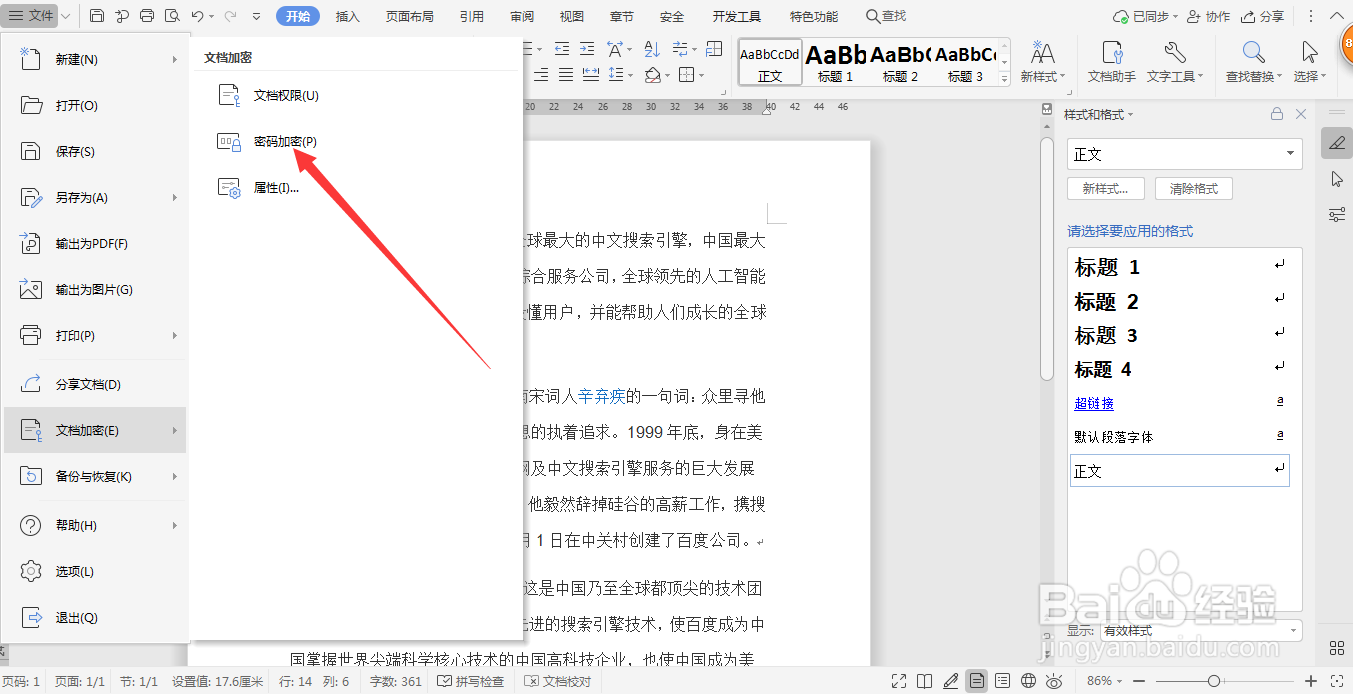Click the redo arrow icon
The height and width of the screenshot is (694, 1353).
click(231, 16)
